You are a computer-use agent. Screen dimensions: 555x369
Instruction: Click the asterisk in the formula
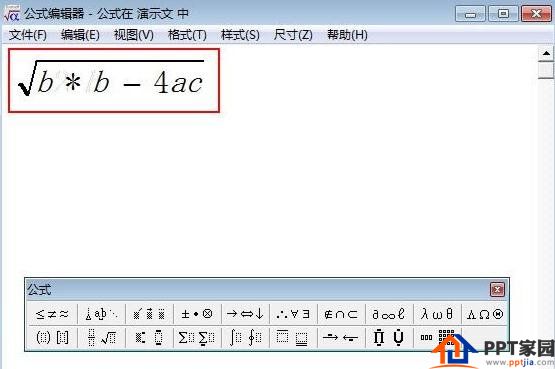pyautogui.click(x=73, y=83)
